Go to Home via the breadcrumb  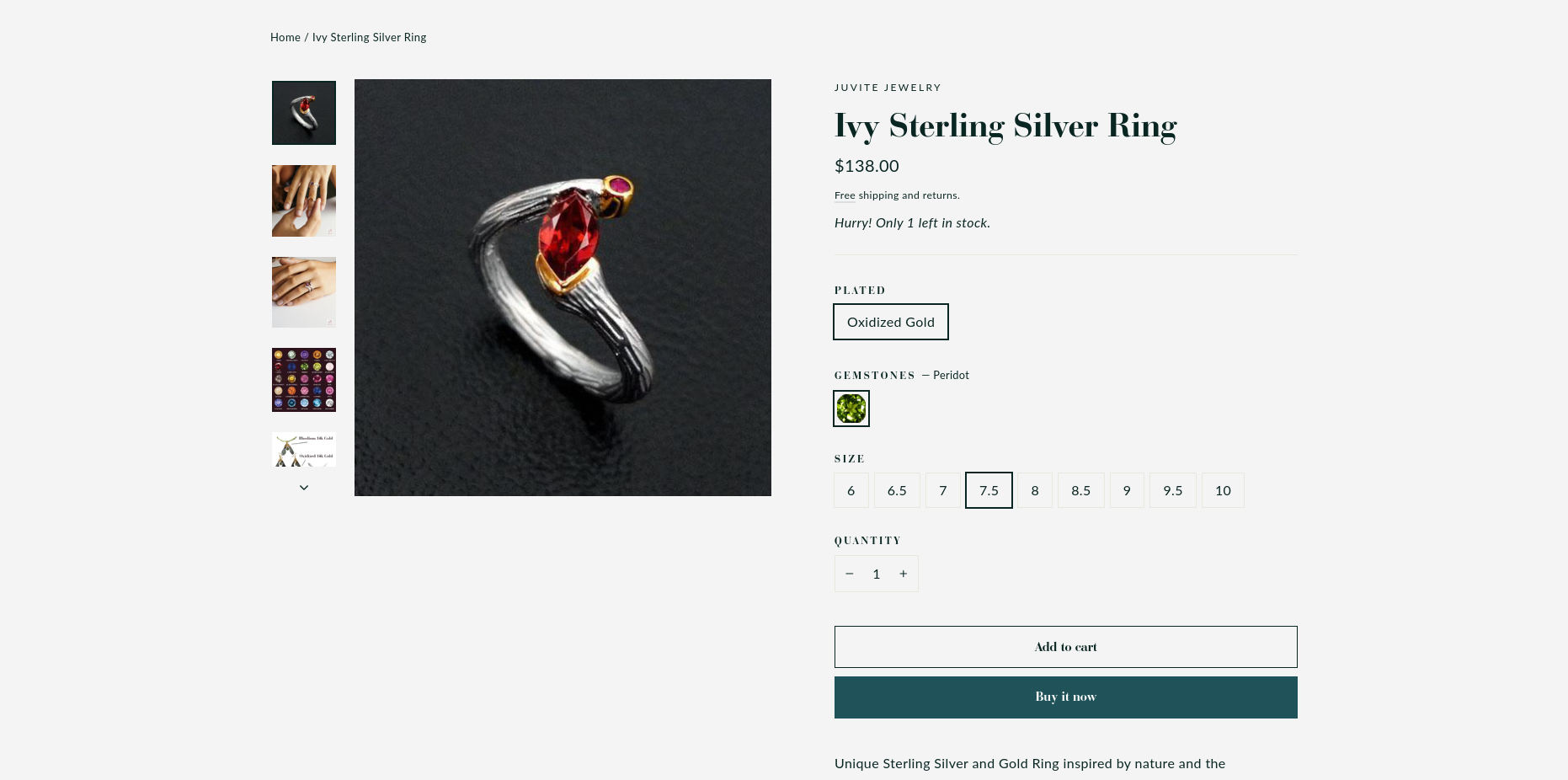tap(285, 37)
